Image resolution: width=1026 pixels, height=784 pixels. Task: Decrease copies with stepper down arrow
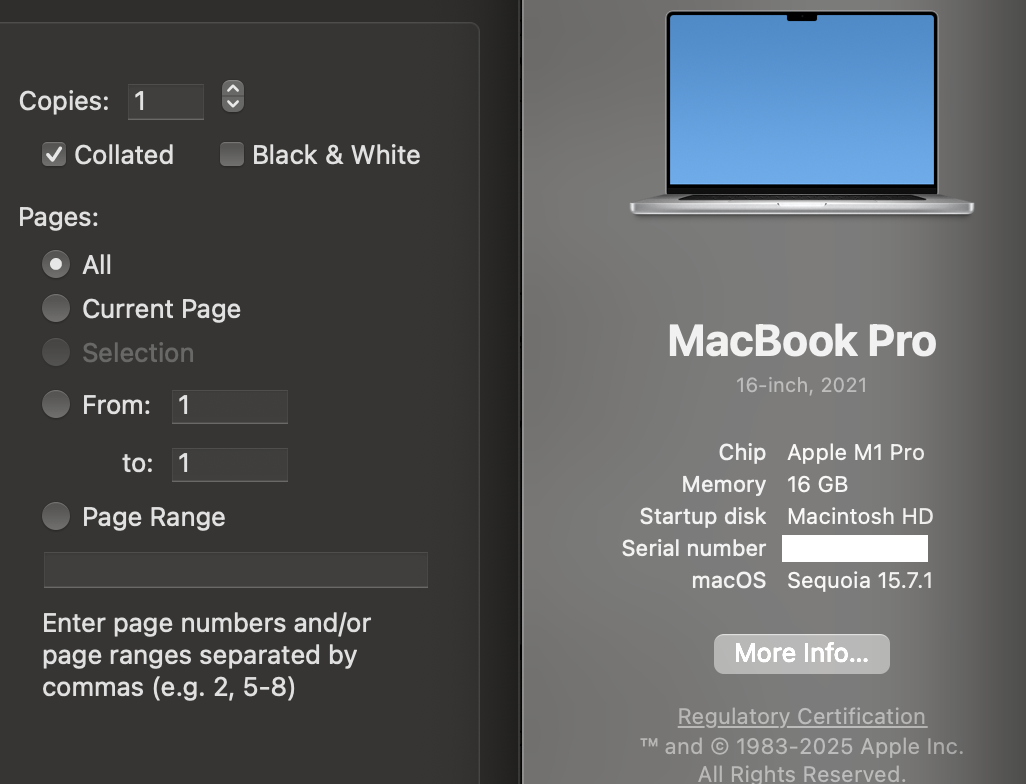pos(233,104)
